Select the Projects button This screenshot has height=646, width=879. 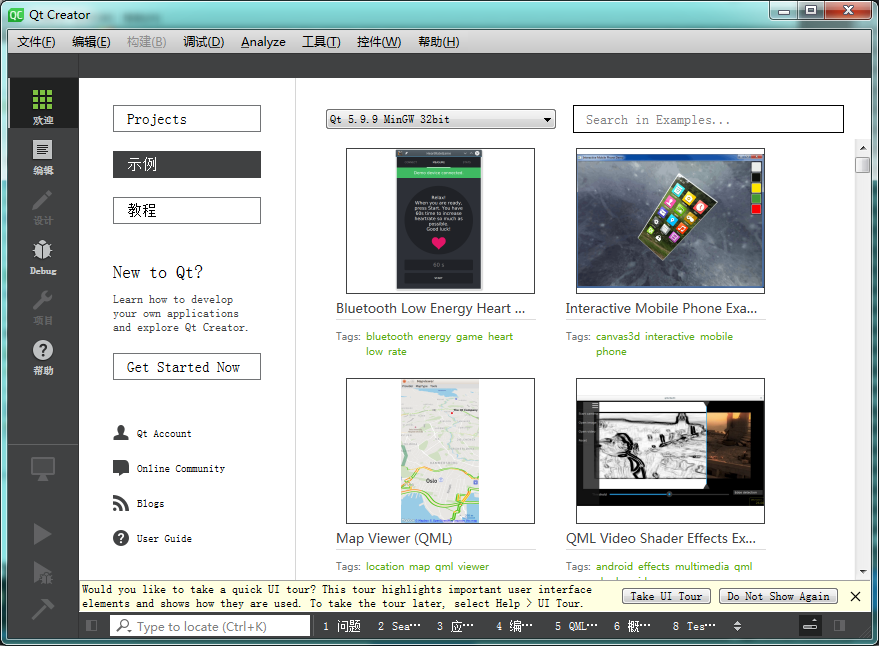pos(187,119)
